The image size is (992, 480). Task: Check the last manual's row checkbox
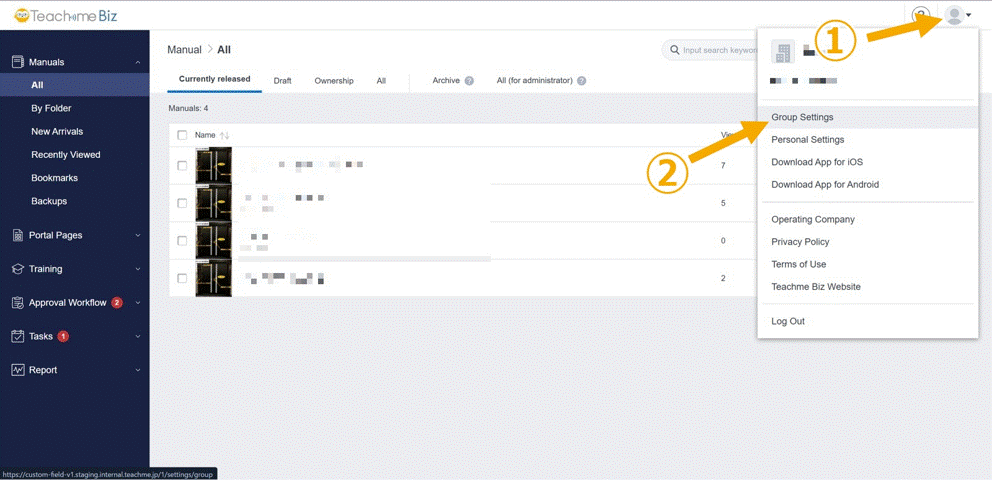pyautogui.click(x=182, y=278)
